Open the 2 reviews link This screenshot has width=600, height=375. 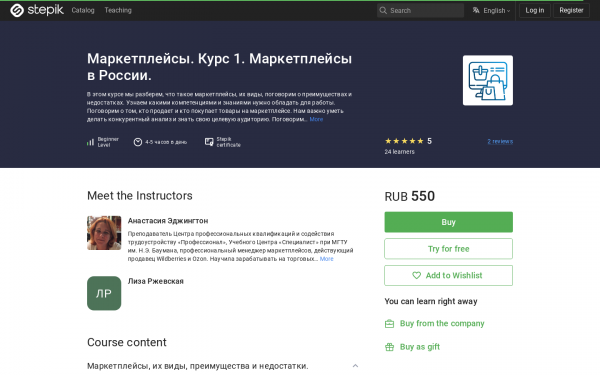pos(500,141)
